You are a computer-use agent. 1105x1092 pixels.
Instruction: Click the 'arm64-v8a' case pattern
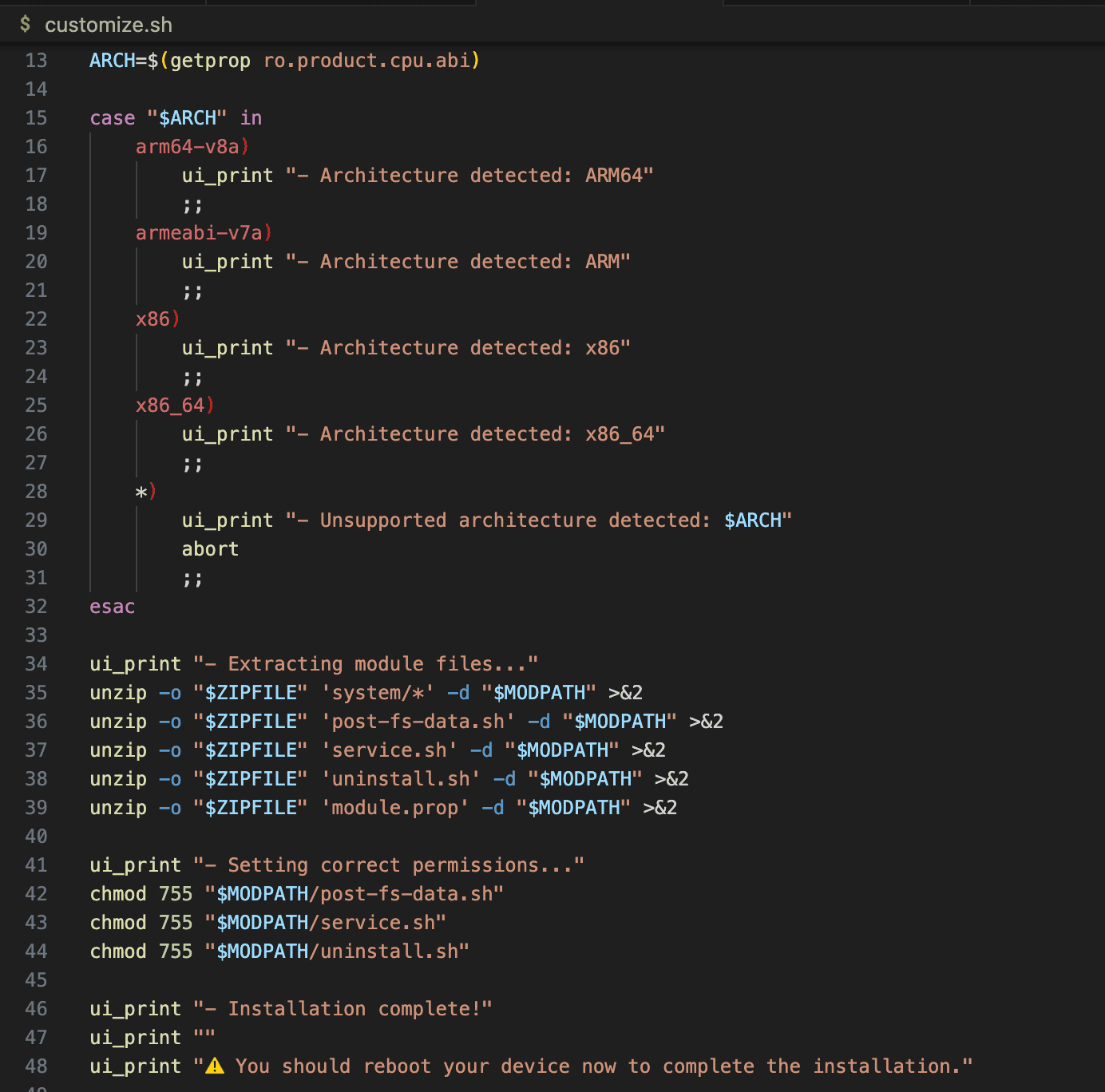(x=188, y=147)
